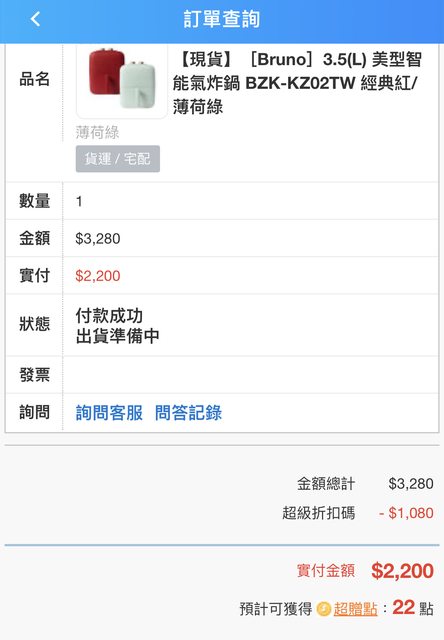Viewport: 444px width, 640px height.
Task: Tap the back arrow in the header
Action: [x=36, y=19]
